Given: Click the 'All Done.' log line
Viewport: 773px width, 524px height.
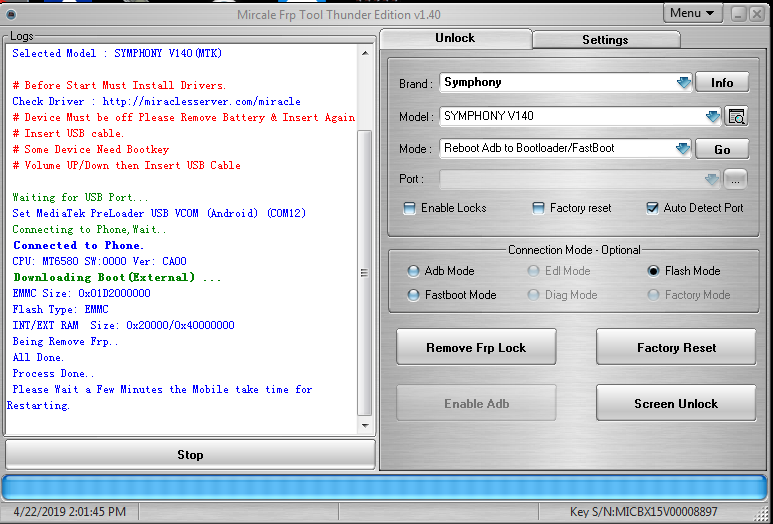Looking at the screenshot, I should 38,357.
